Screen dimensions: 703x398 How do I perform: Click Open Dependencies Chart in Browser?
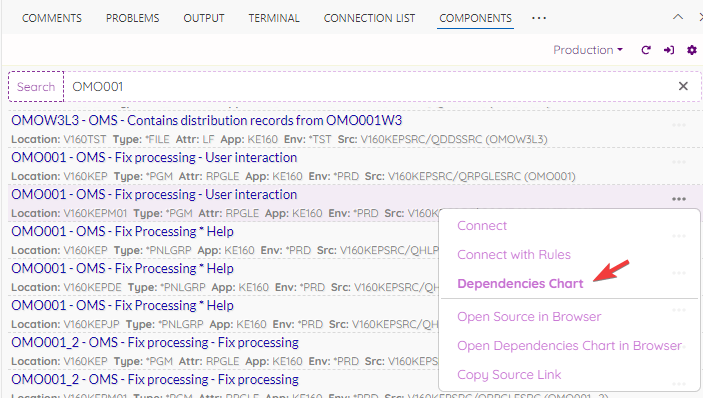click(569, 346)
